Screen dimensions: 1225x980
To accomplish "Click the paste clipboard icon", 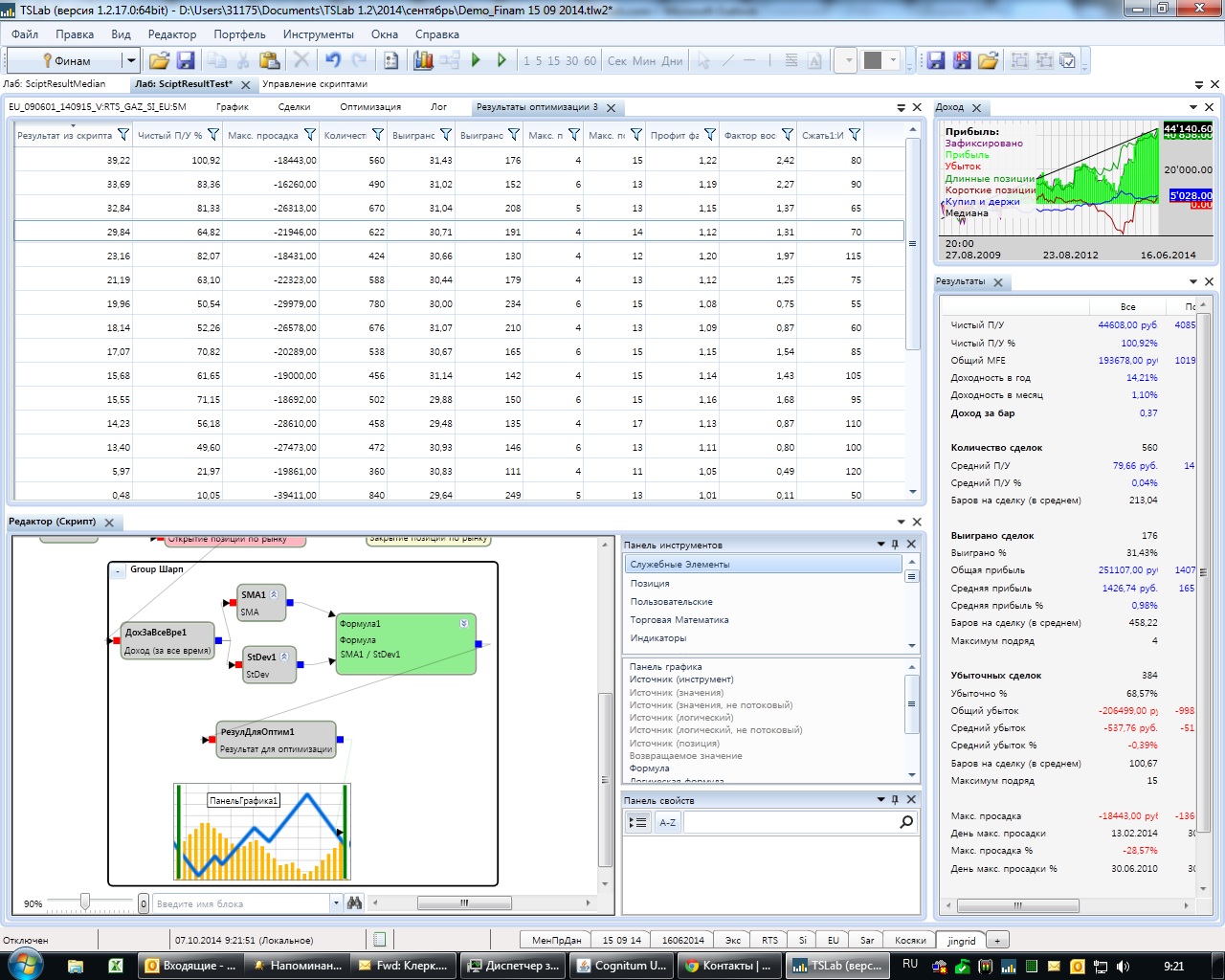I will pos(270,60).
